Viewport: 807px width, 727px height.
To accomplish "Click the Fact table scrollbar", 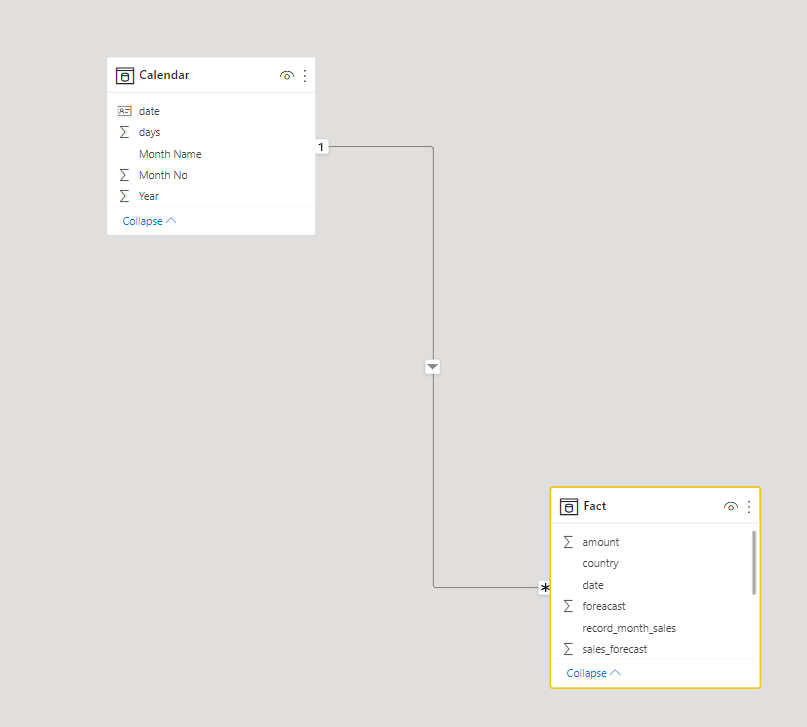I will tap(754, 562).
